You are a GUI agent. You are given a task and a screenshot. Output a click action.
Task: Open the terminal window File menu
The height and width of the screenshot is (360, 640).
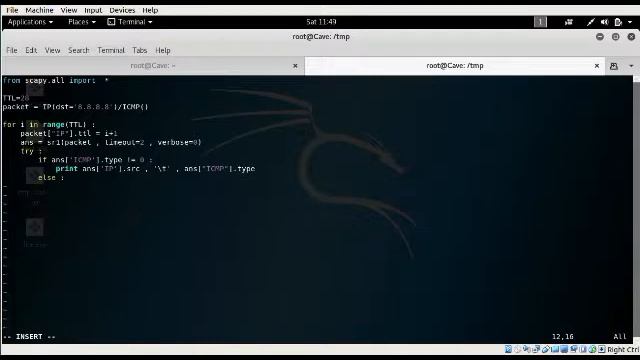[12, 50]
